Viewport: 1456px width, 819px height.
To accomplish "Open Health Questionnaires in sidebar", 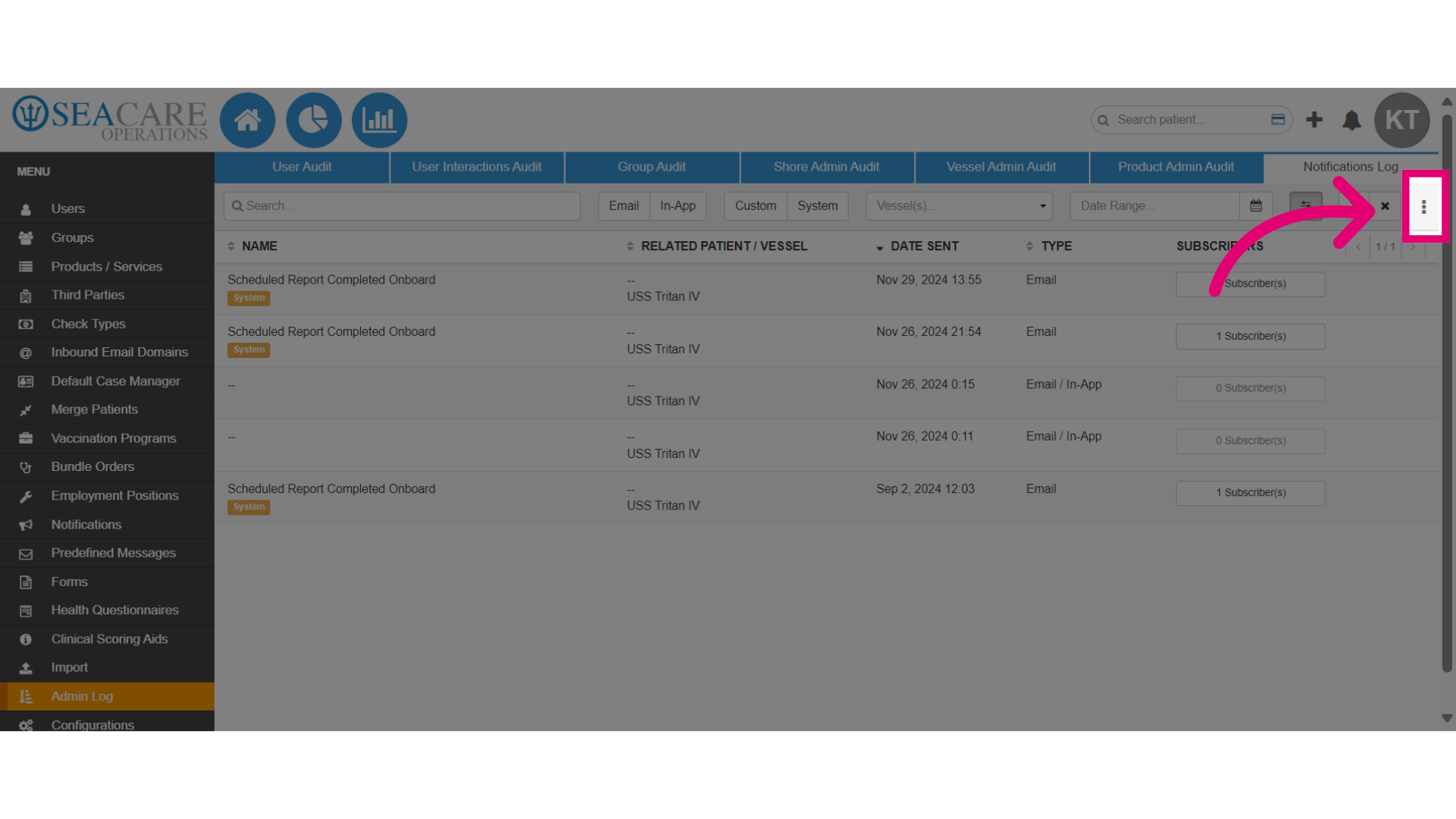I will (x=107, y=610).
